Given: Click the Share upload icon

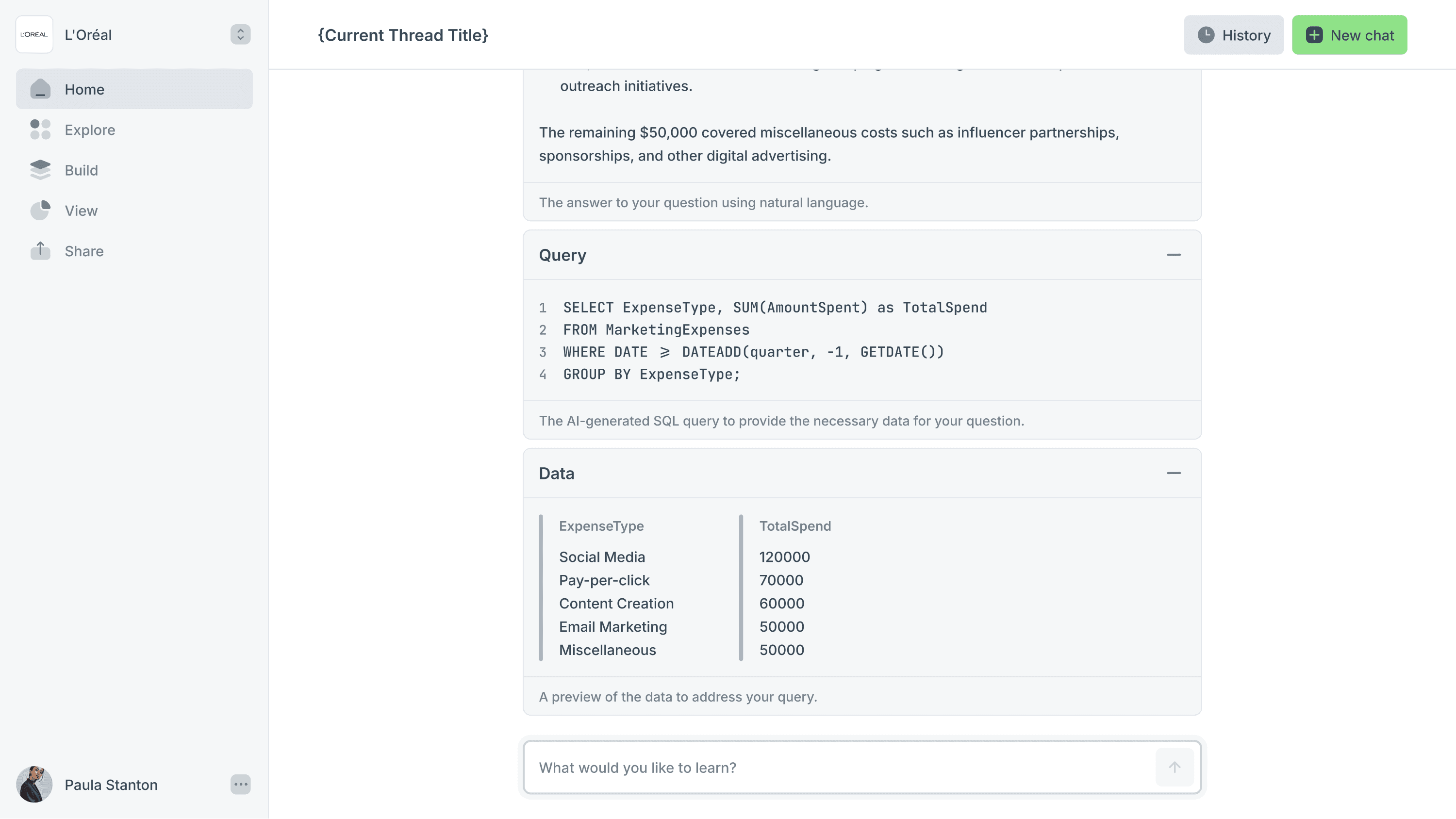Looking at the screenshot, I should [40, 251].
